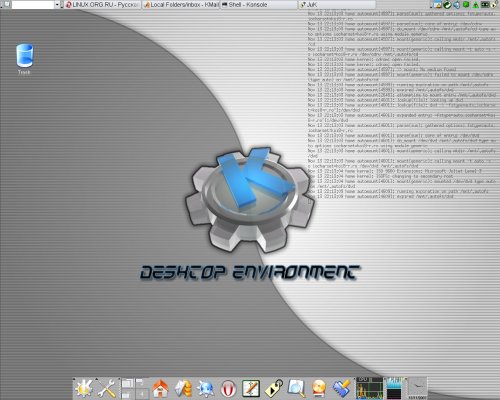Open the KDE K menu launcher
The width and height of the screenshot is (500, 400).
click(84, 389)
